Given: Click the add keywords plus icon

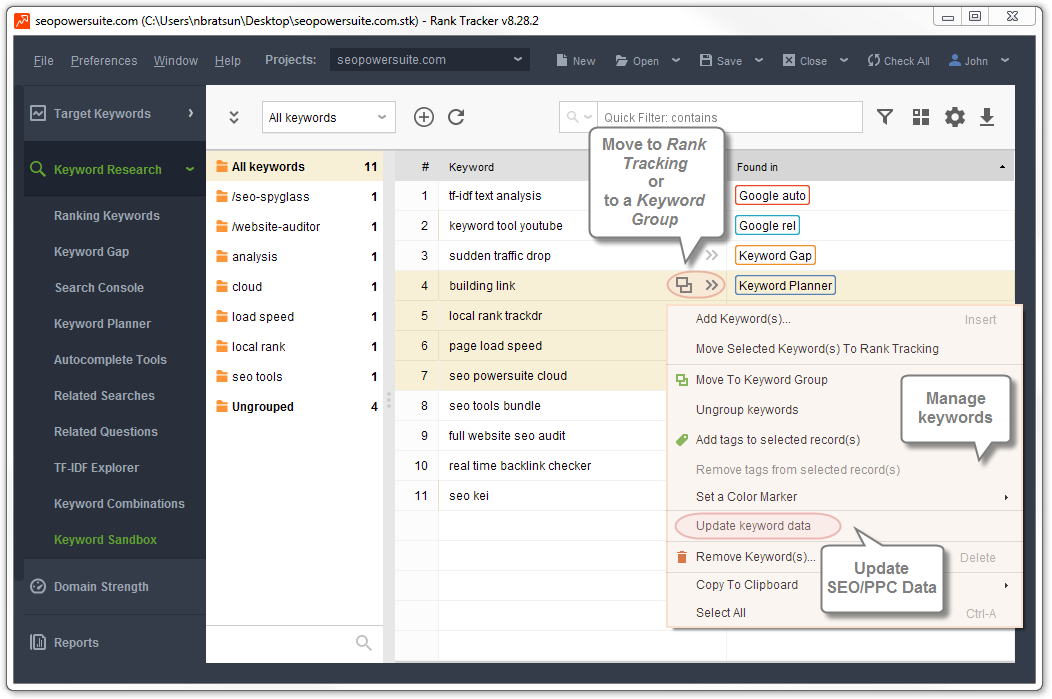Looking at the screenshot, I should (x=423, y=117).
